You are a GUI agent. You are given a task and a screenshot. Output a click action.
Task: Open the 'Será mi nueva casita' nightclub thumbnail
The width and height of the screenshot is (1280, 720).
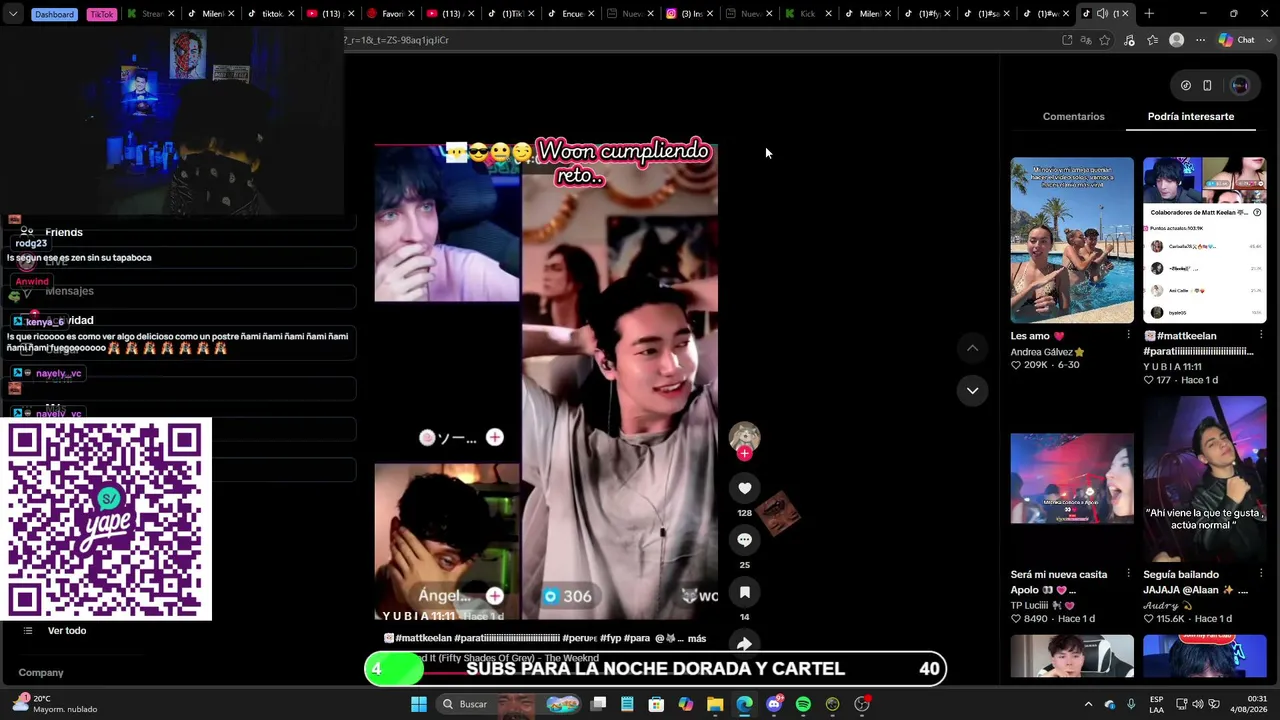(1072, 479)
